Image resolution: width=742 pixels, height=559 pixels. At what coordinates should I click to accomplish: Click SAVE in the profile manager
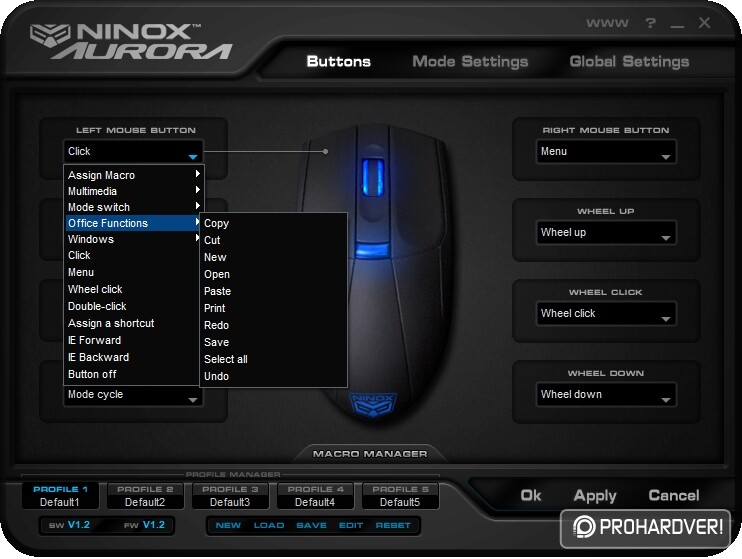(311, 525)
